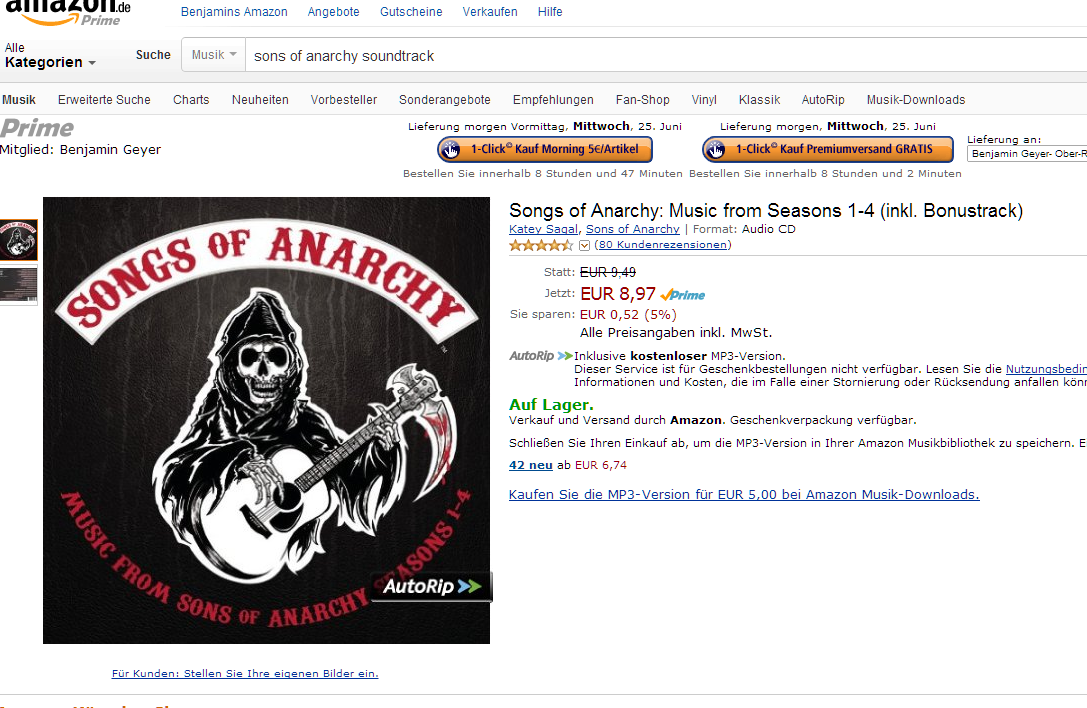Open the Charts tab in music navigation

point(191,100)
